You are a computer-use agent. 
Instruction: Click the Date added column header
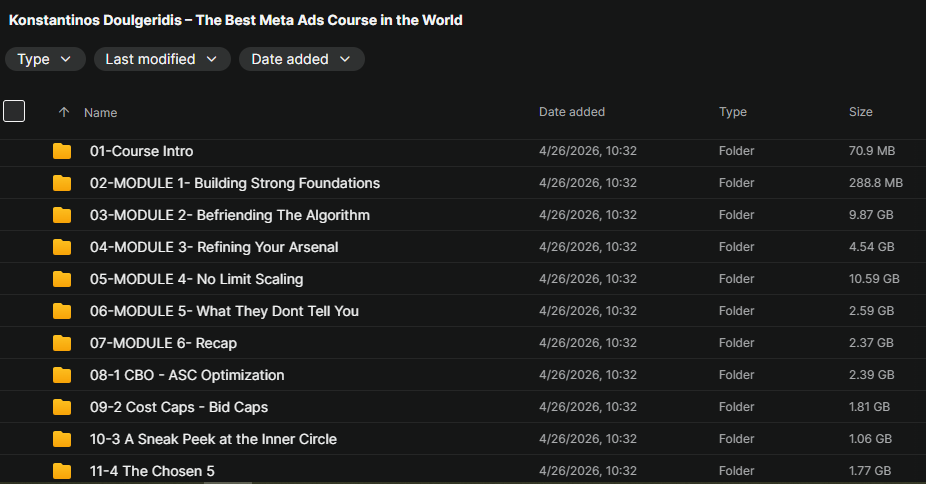pyautogui.click(x=571, y=112)
